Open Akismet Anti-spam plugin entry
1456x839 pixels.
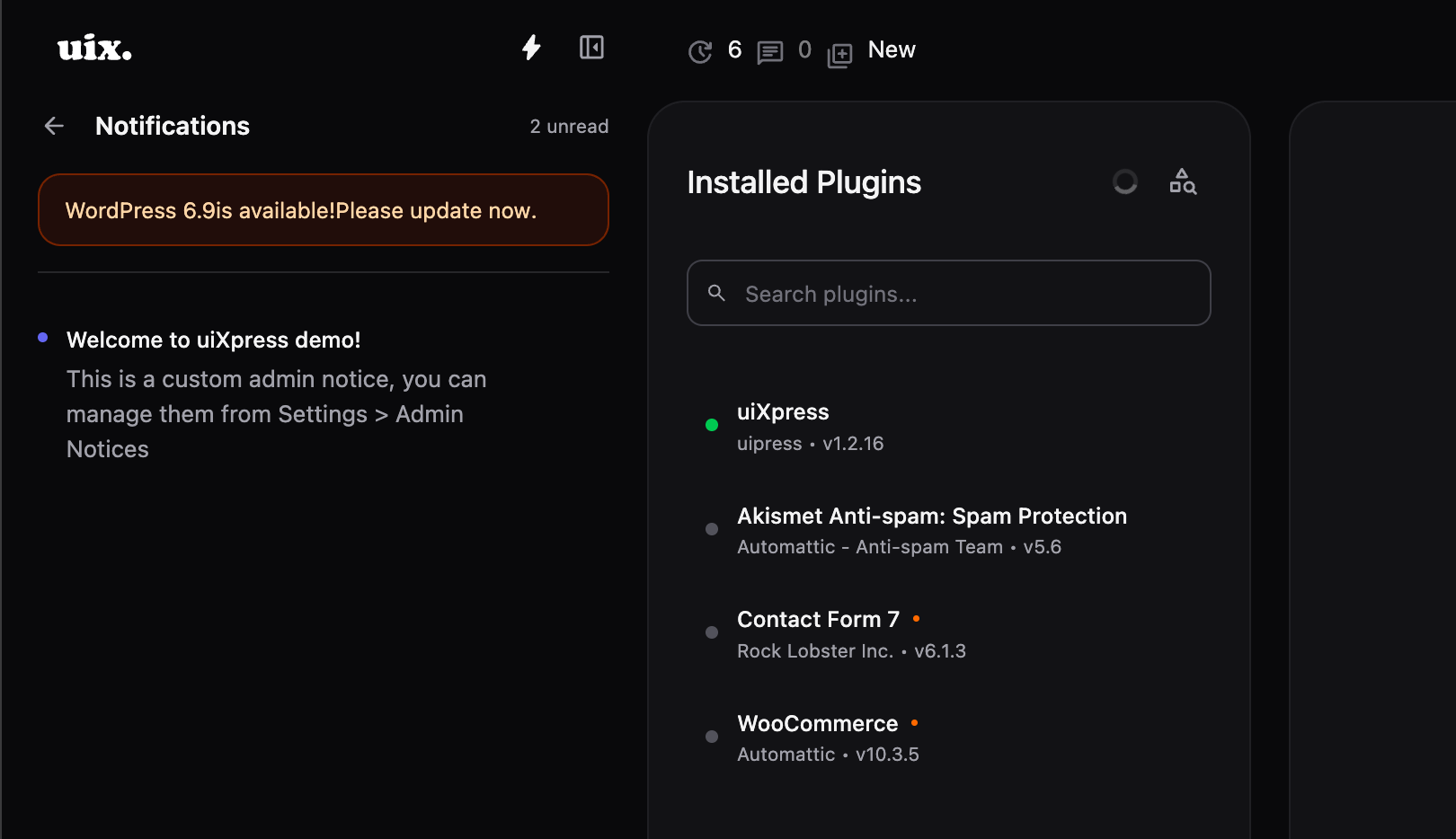point(931,517)
